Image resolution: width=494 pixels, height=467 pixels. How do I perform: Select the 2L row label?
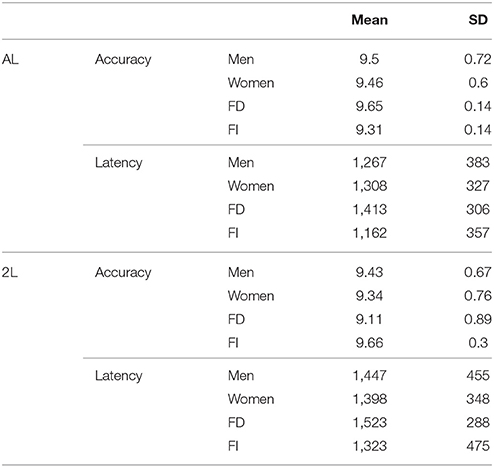coord(10,273)
